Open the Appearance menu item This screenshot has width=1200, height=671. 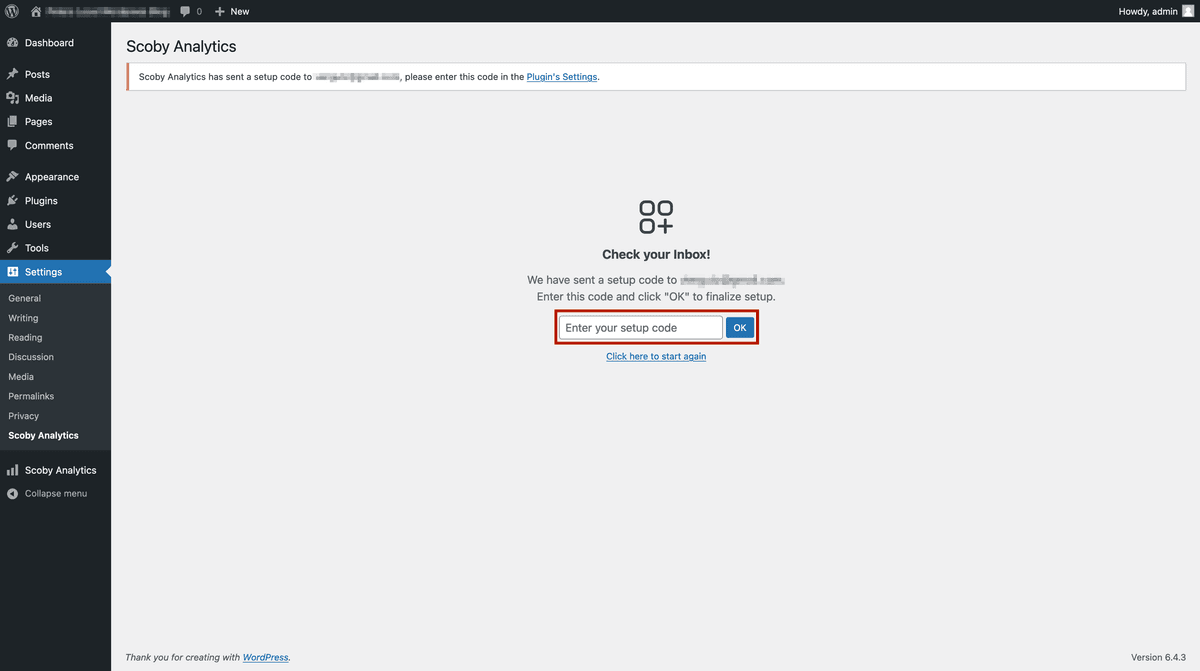(55, 177)
